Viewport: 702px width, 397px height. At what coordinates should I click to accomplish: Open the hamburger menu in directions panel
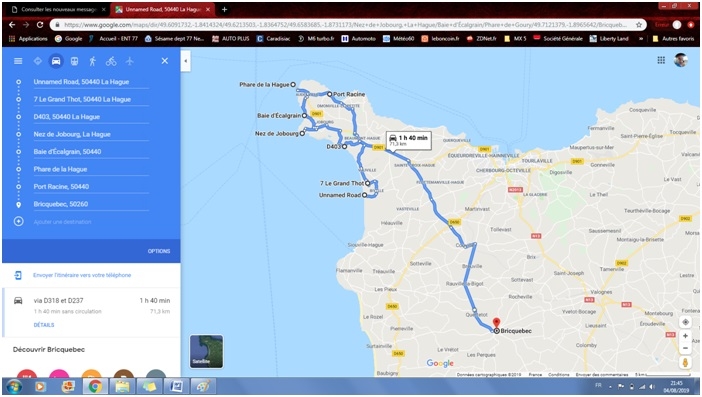[18, 61]
